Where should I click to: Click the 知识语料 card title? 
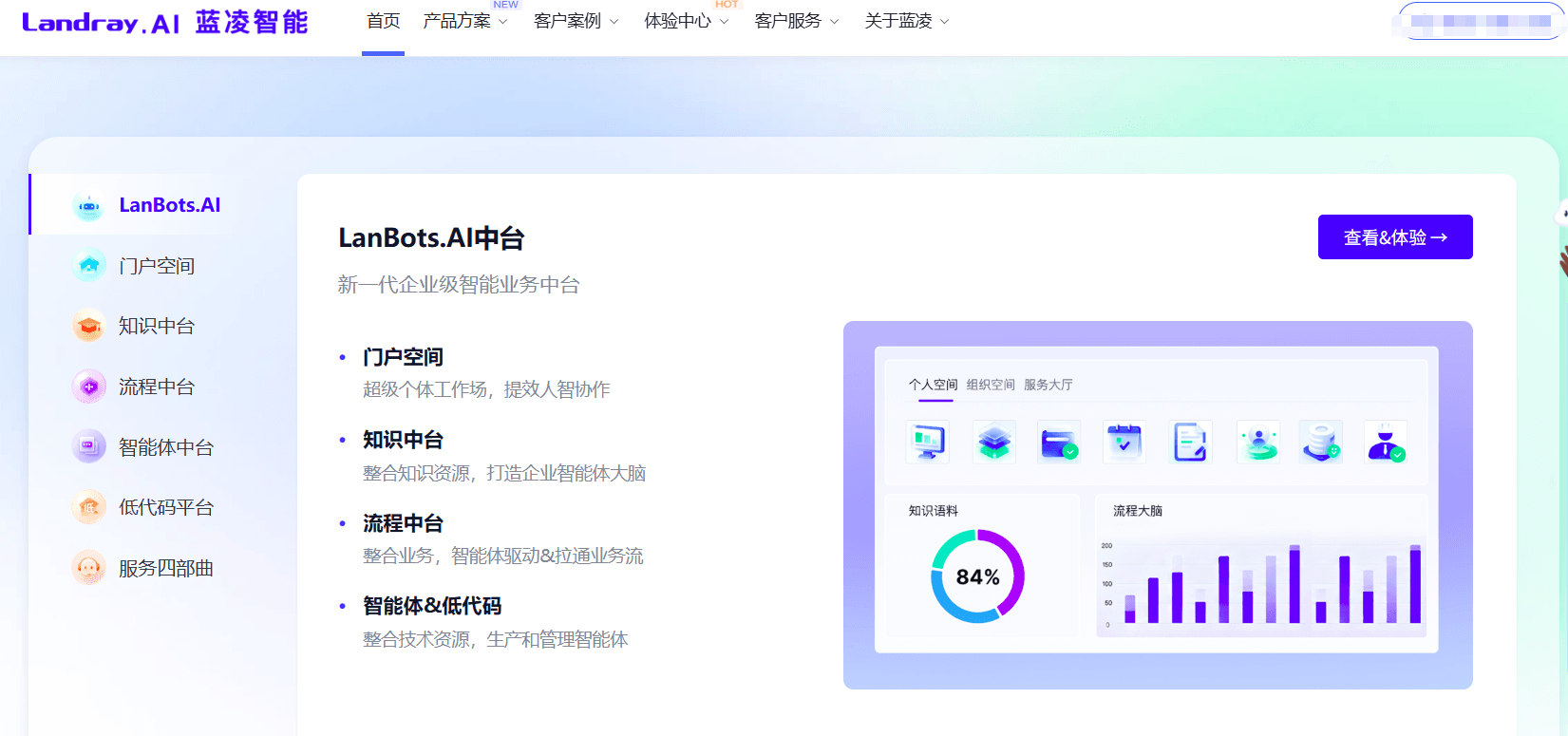[x=933, y=511]
